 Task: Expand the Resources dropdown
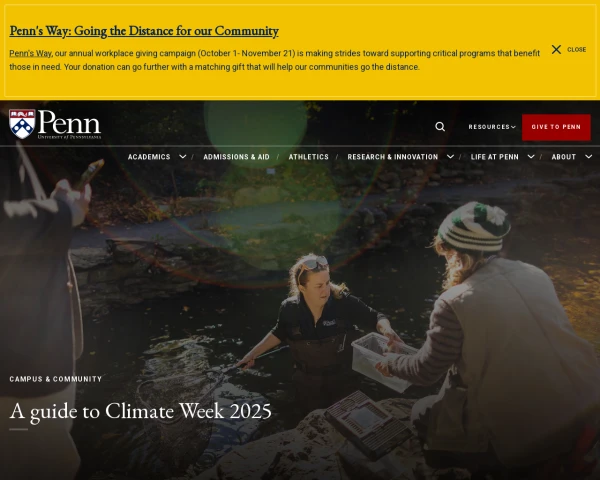click(x=492, y=127)
